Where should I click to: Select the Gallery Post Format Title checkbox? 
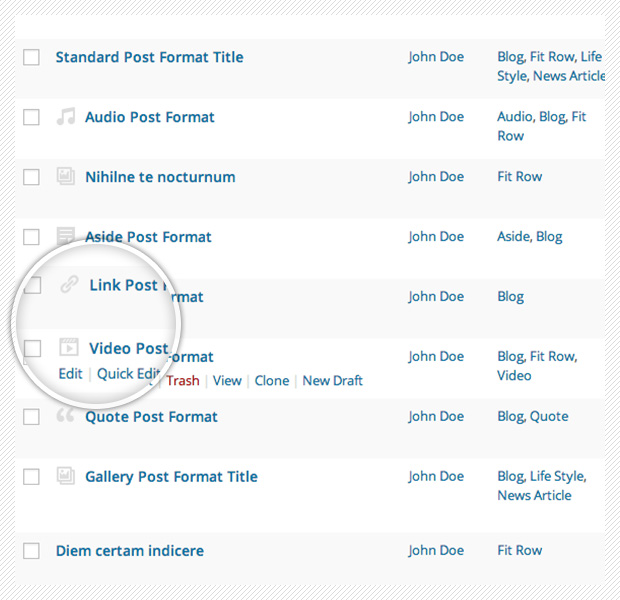tap(31, 477)
